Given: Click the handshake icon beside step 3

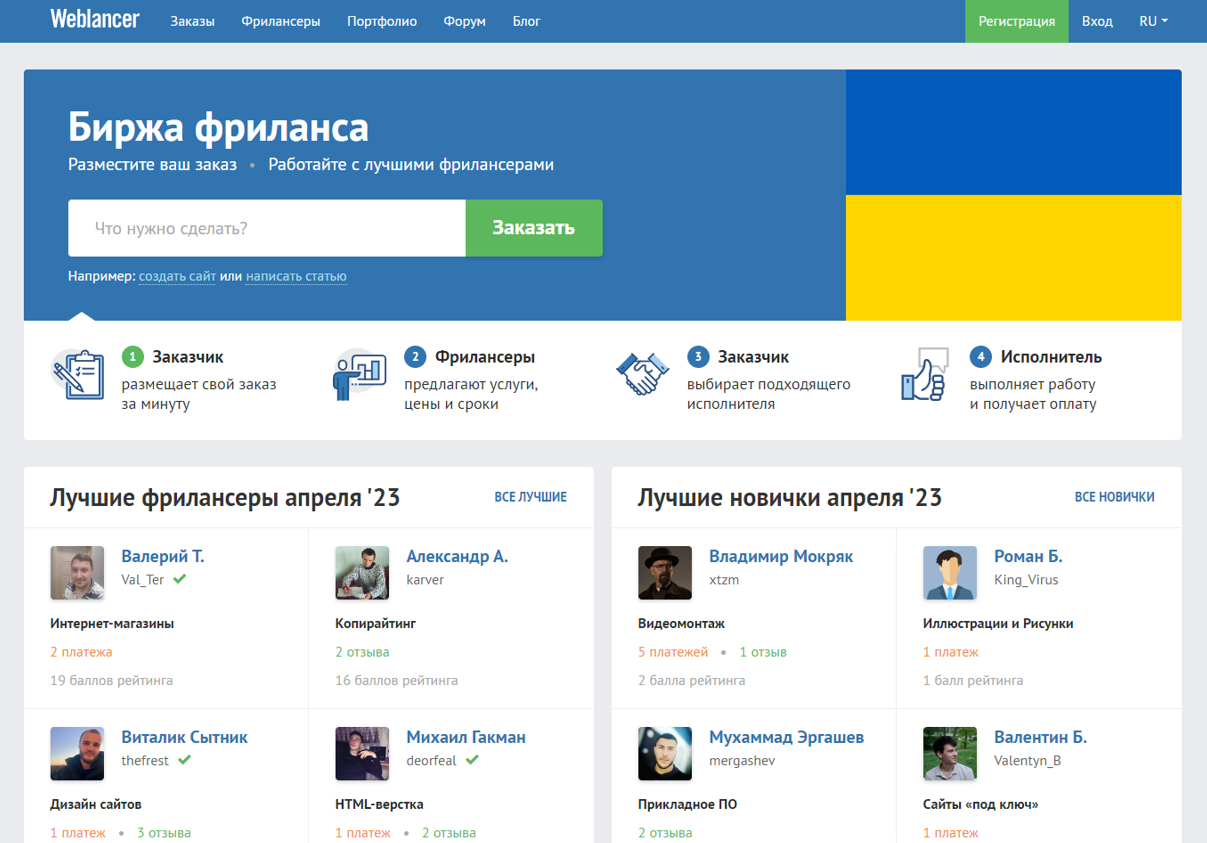Looking at the screenshot, I should (642, 374).
